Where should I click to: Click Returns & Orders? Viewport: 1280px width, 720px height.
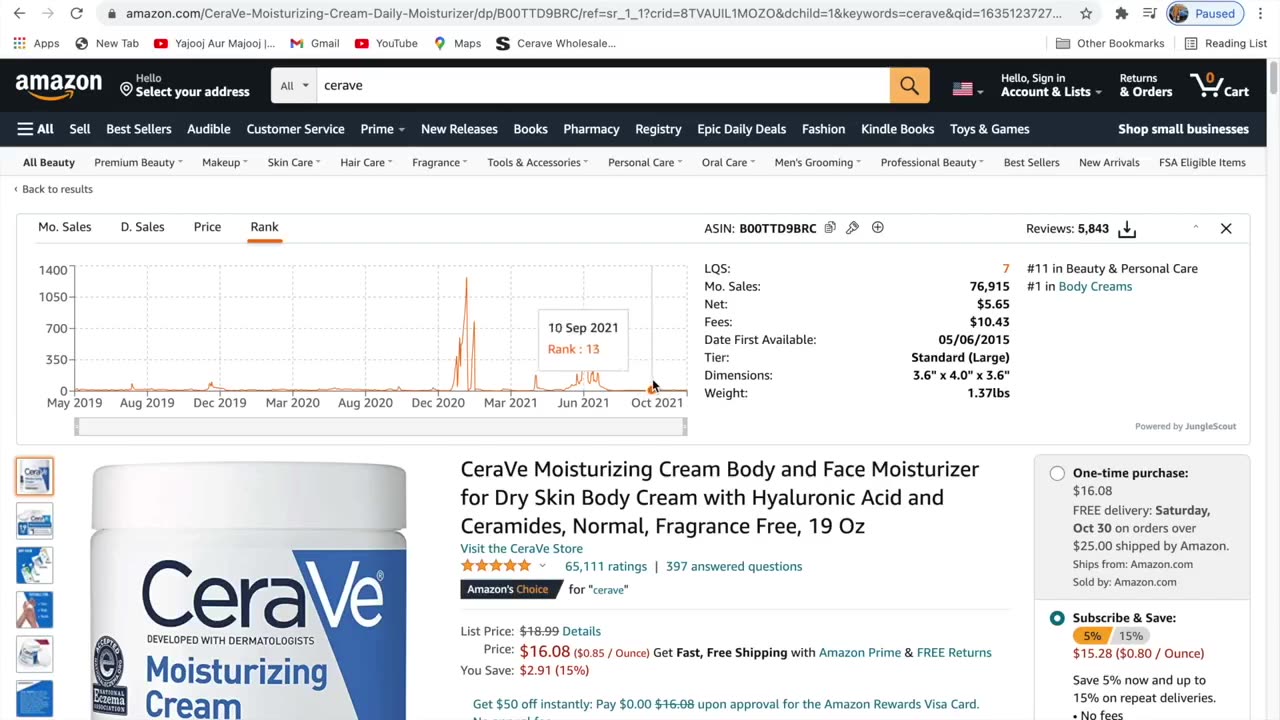point(1145,85)
